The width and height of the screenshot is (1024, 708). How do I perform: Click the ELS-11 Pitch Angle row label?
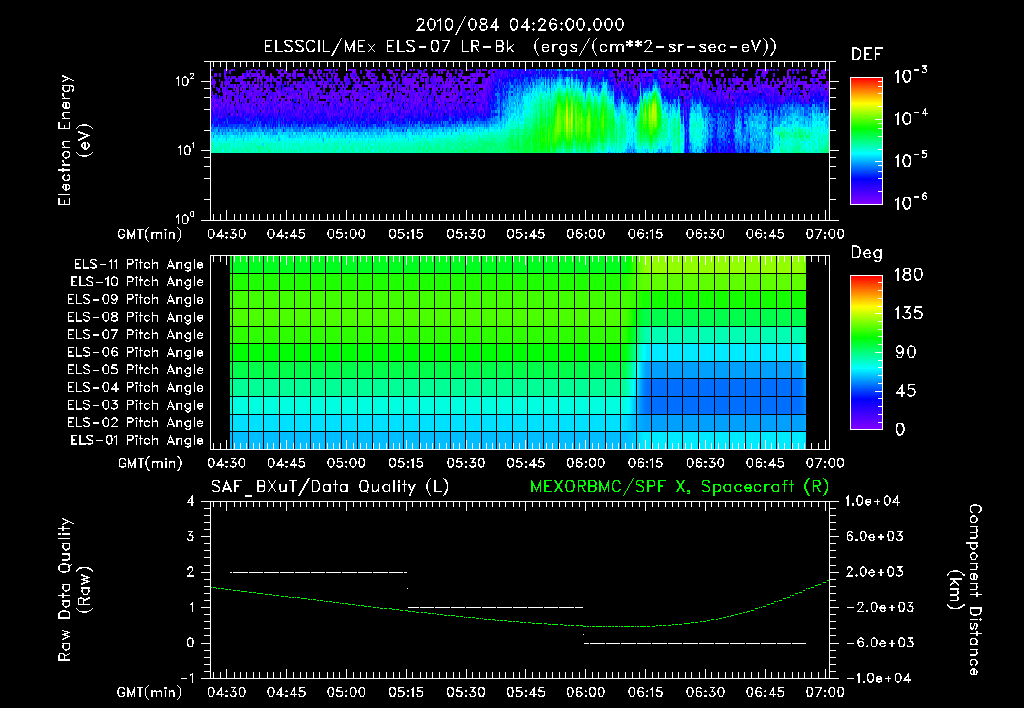pyautogui.click(x=138, y=265)
